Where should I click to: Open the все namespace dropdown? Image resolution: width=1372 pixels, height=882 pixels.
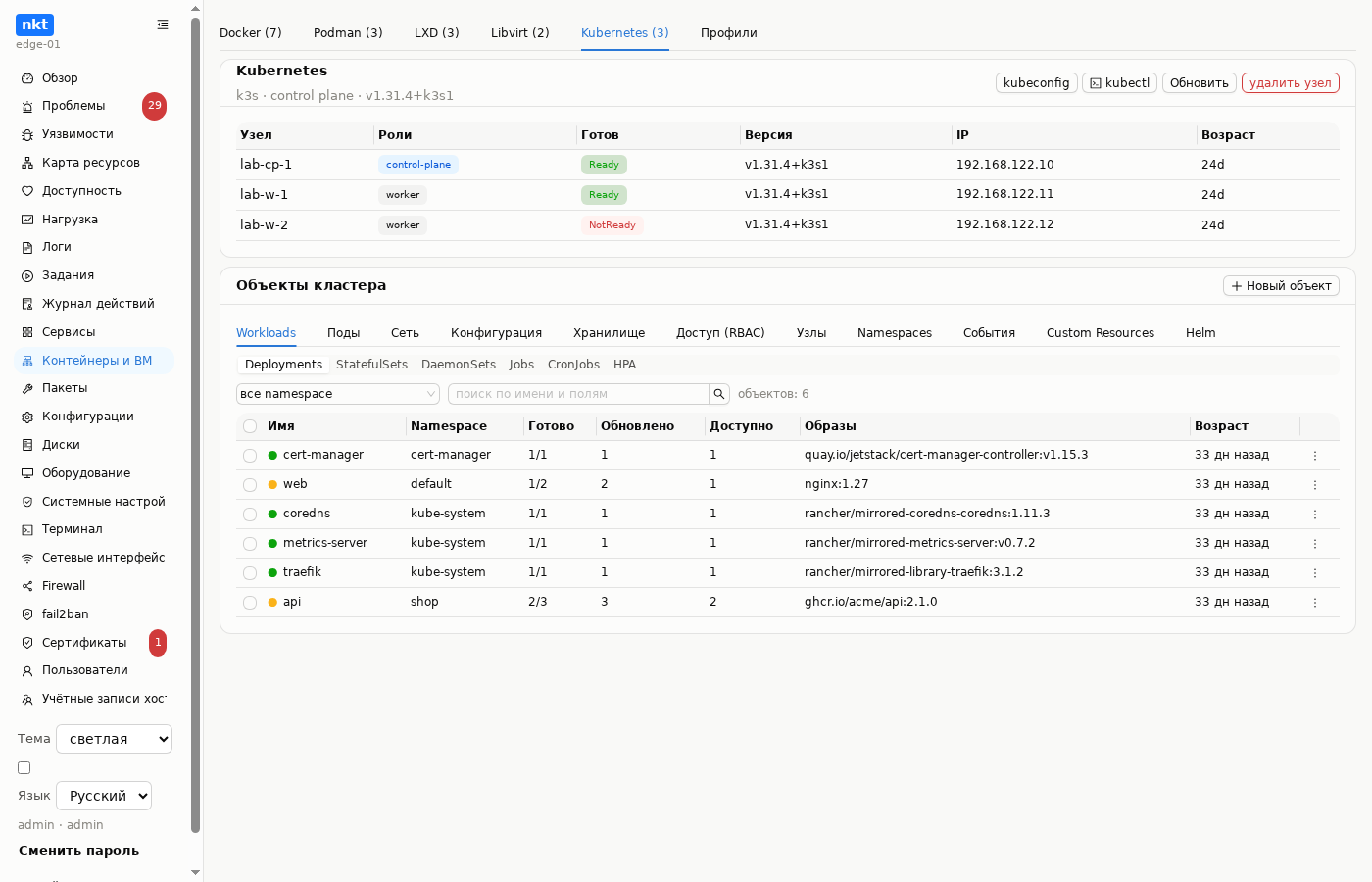(338, 394)
